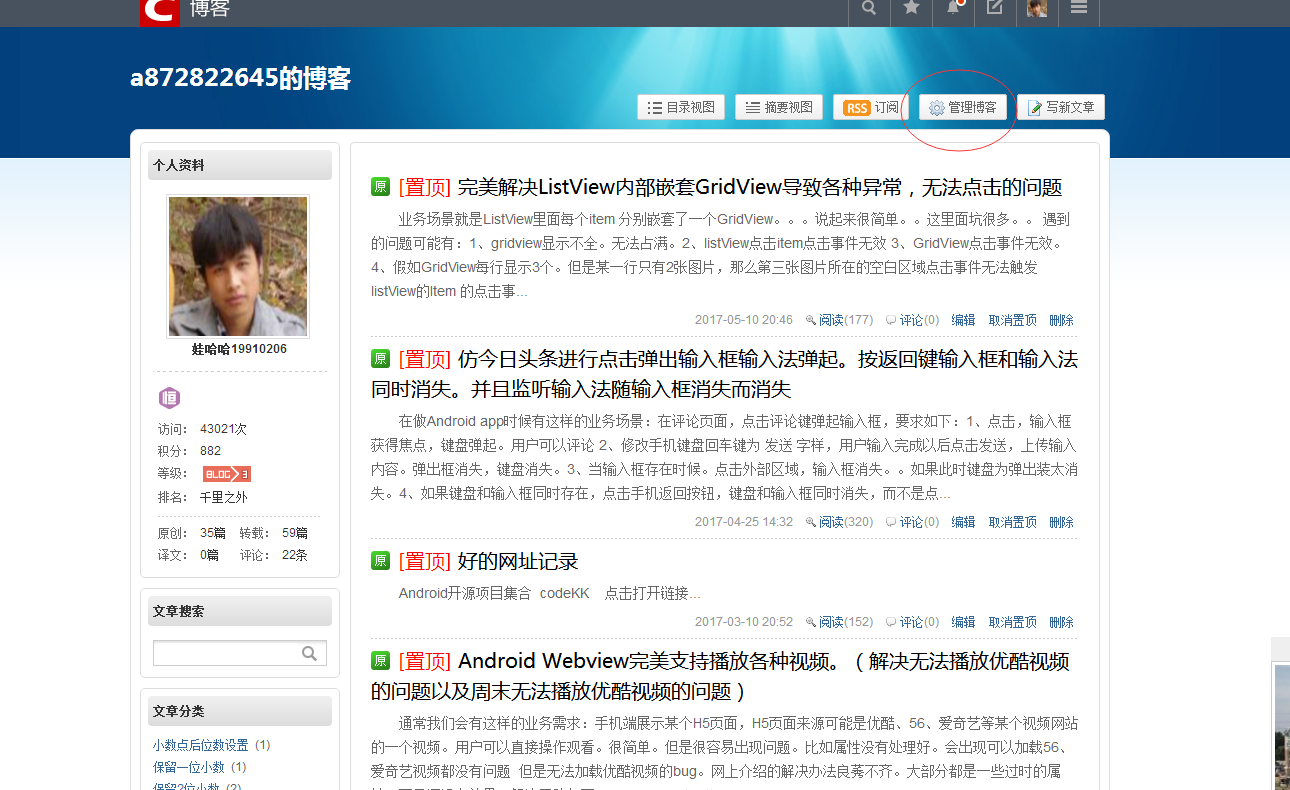Click the 评论 count 22条
The image size is (1290, 790).
(x=295, y=555)
